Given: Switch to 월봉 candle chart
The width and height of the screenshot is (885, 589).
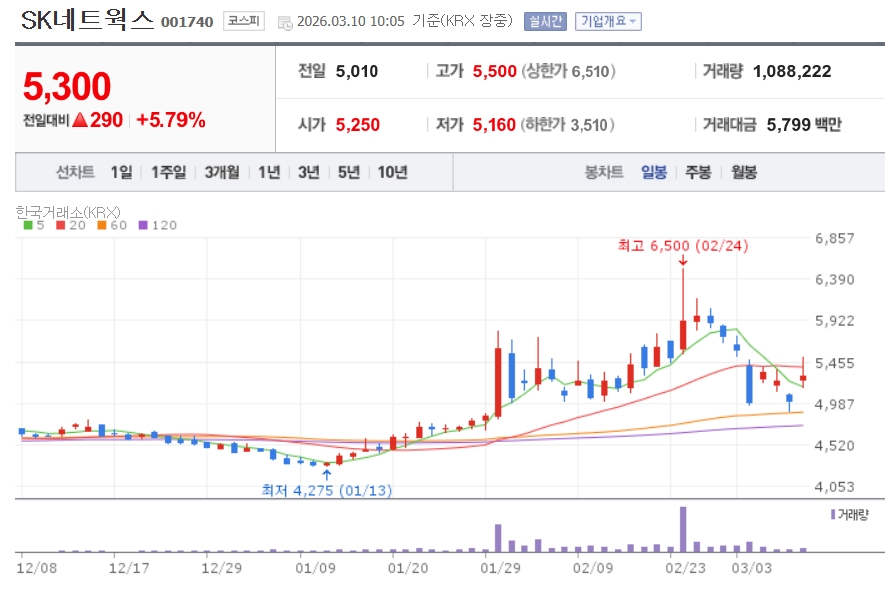Looking at the screenshot, I should click(744, 172).
